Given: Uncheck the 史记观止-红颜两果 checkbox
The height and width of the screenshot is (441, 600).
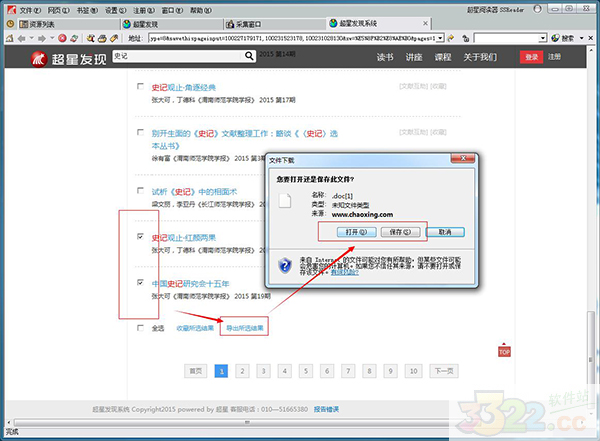Looking at the screenshot, I should pyautogui.click(x=140, y=237).
